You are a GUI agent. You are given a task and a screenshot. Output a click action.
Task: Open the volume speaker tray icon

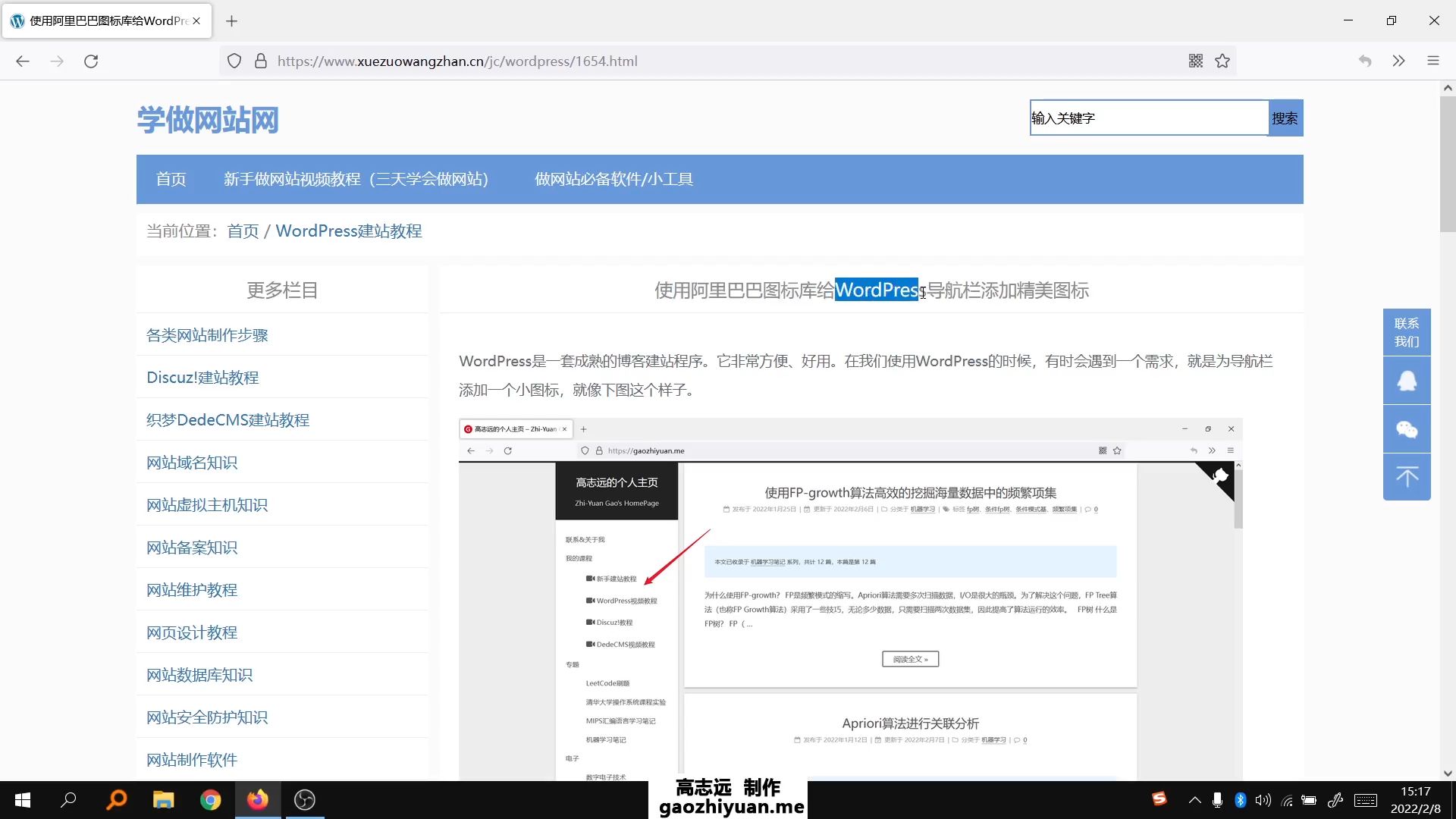click(x=1263, y=800)
